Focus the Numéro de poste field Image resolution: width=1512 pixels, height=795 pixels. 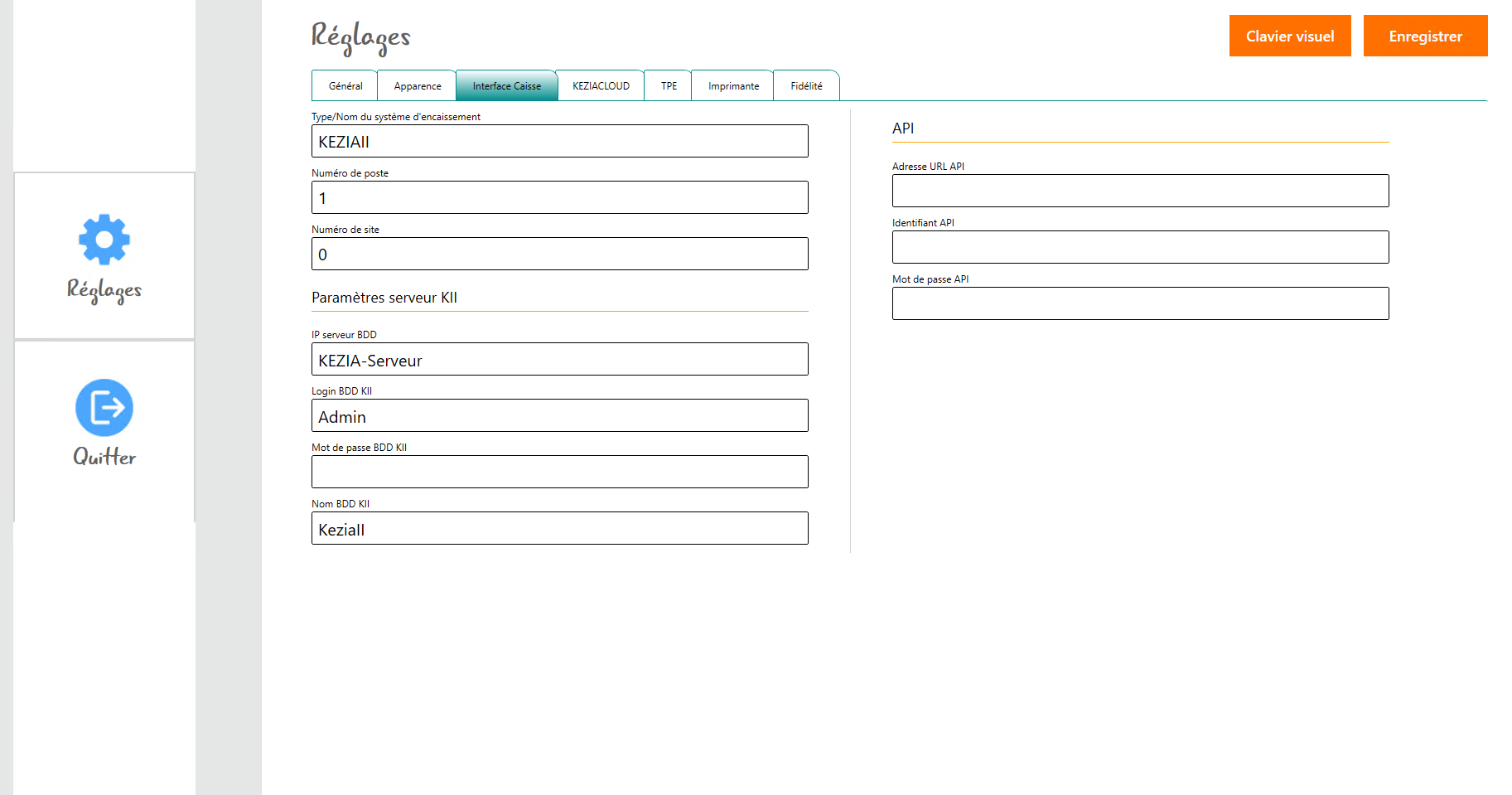point(560,198)
